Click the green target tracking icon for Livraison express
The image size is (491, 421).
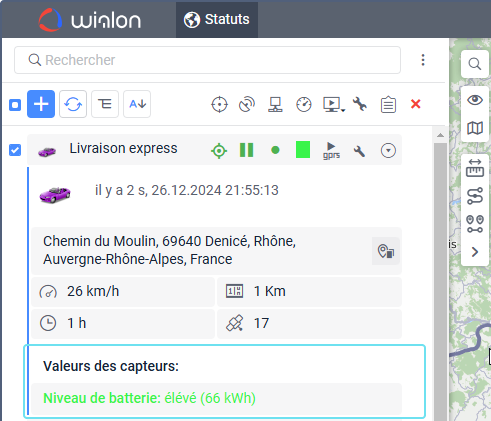coord(219,151)
